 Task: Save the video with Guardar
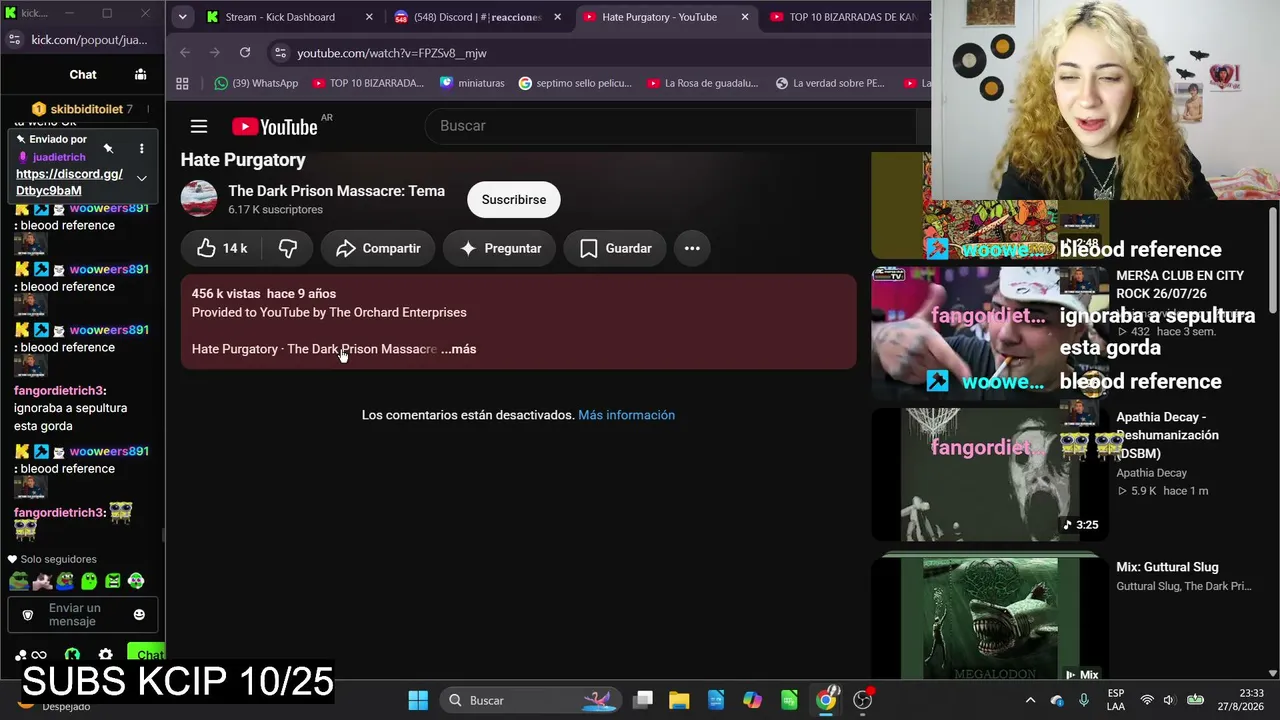[616, 248]
